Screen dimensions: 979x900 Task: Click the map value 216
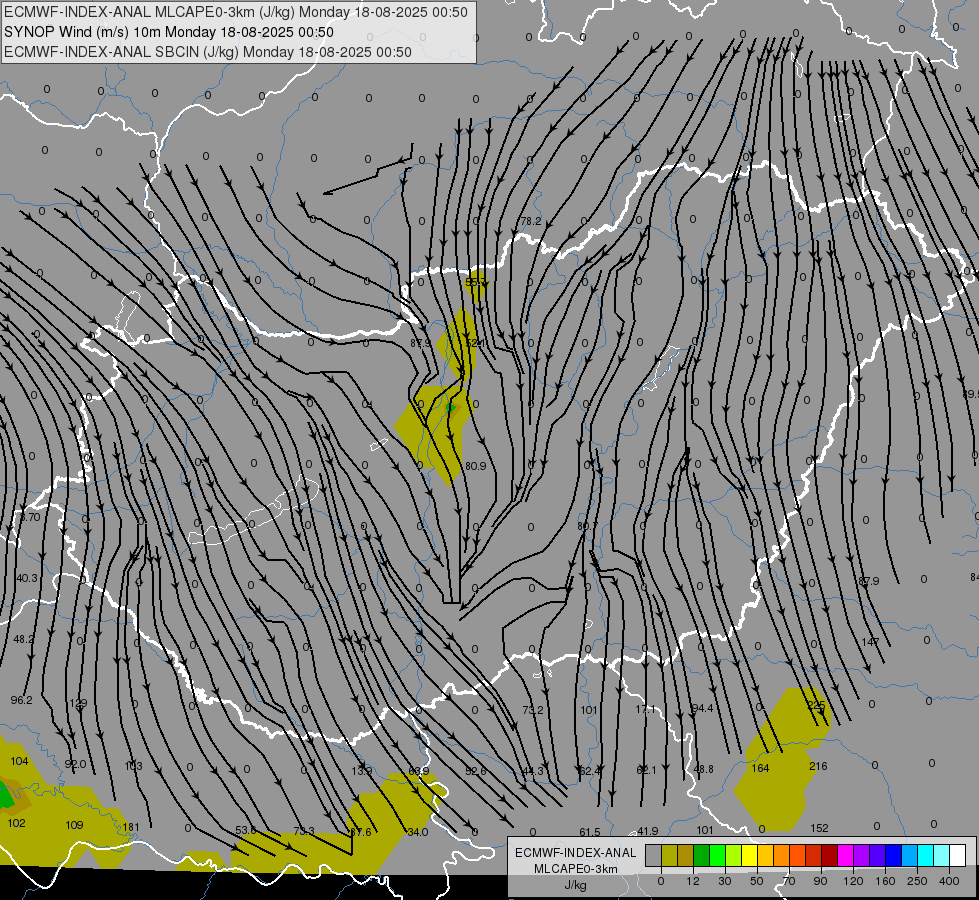pyautogui.click(x=818, y=766)
